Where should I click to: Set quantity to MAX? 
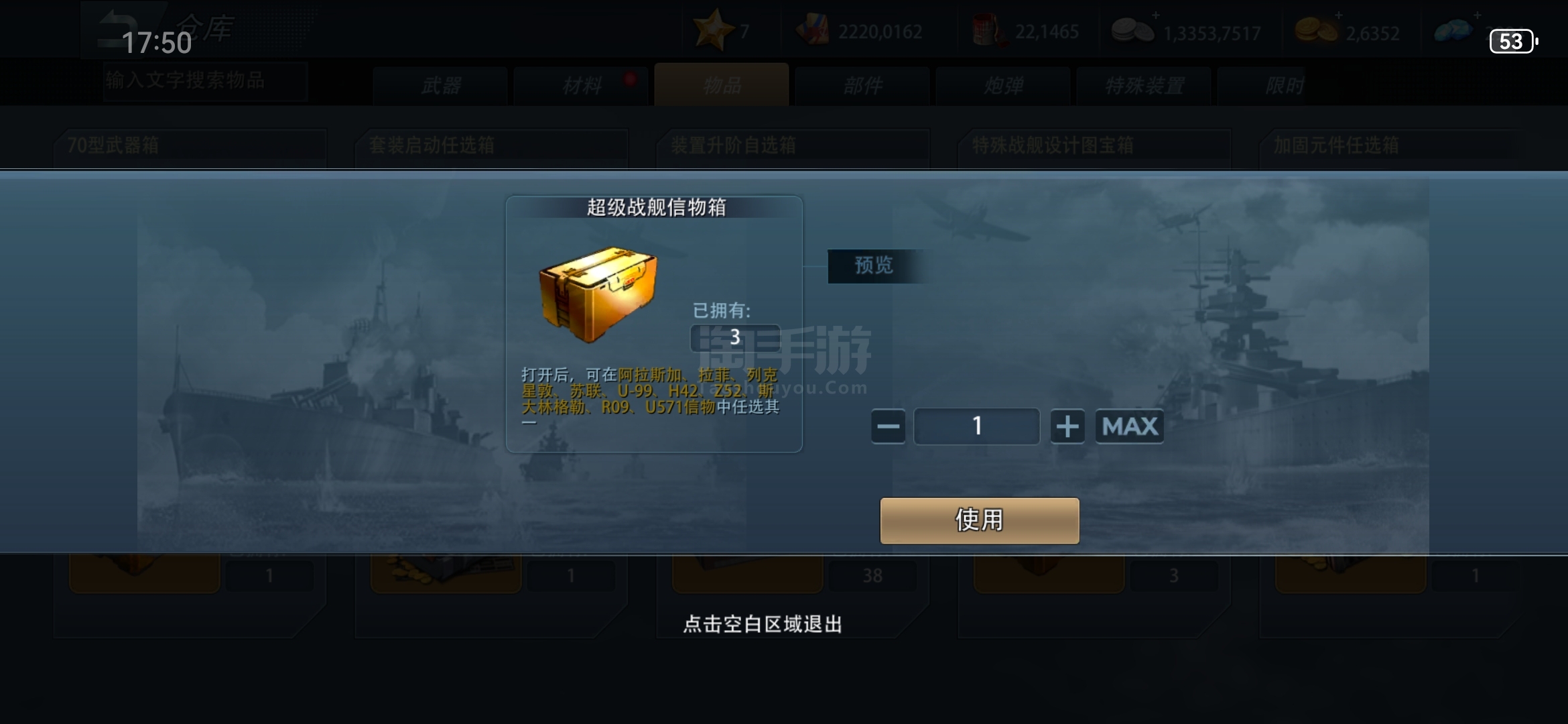[1130, 426]
